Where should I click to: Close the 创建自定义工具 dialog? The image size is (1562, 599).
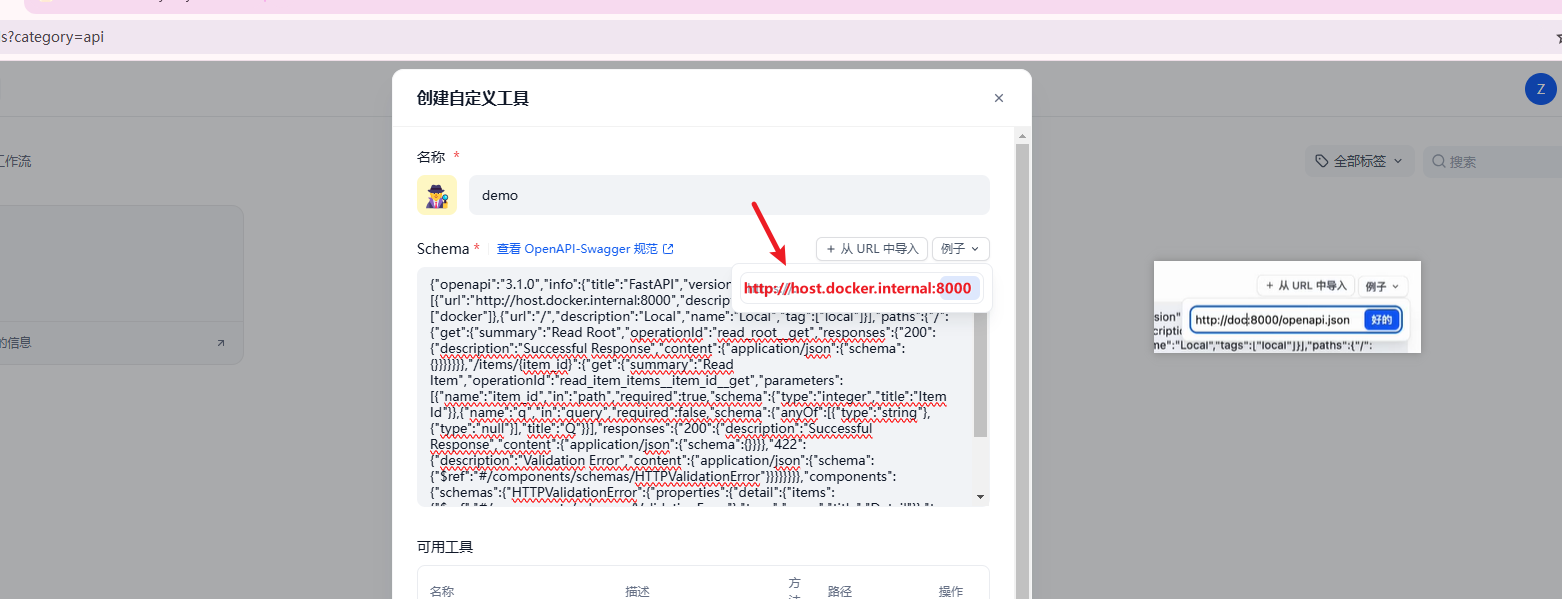(998, 98)
